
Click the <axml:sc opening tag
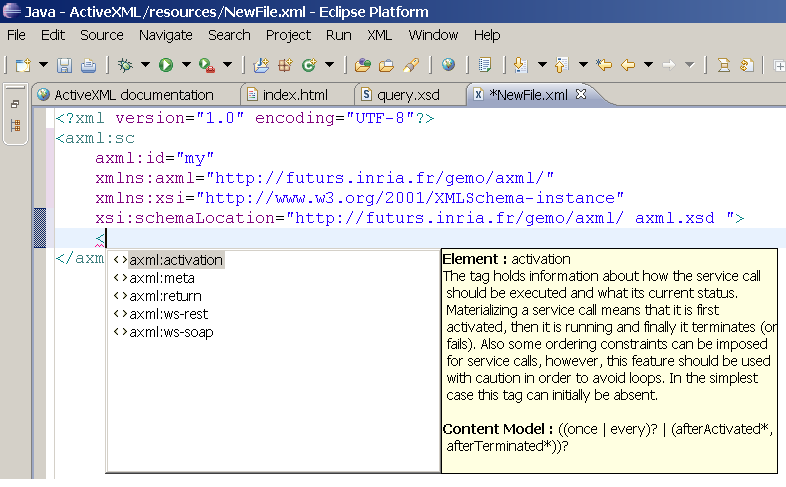tap(95, 138)
